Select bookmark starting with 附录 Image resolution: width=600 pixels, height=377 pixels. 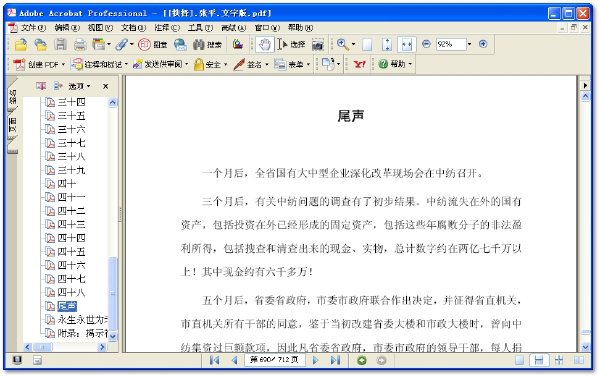coord(83,333)
